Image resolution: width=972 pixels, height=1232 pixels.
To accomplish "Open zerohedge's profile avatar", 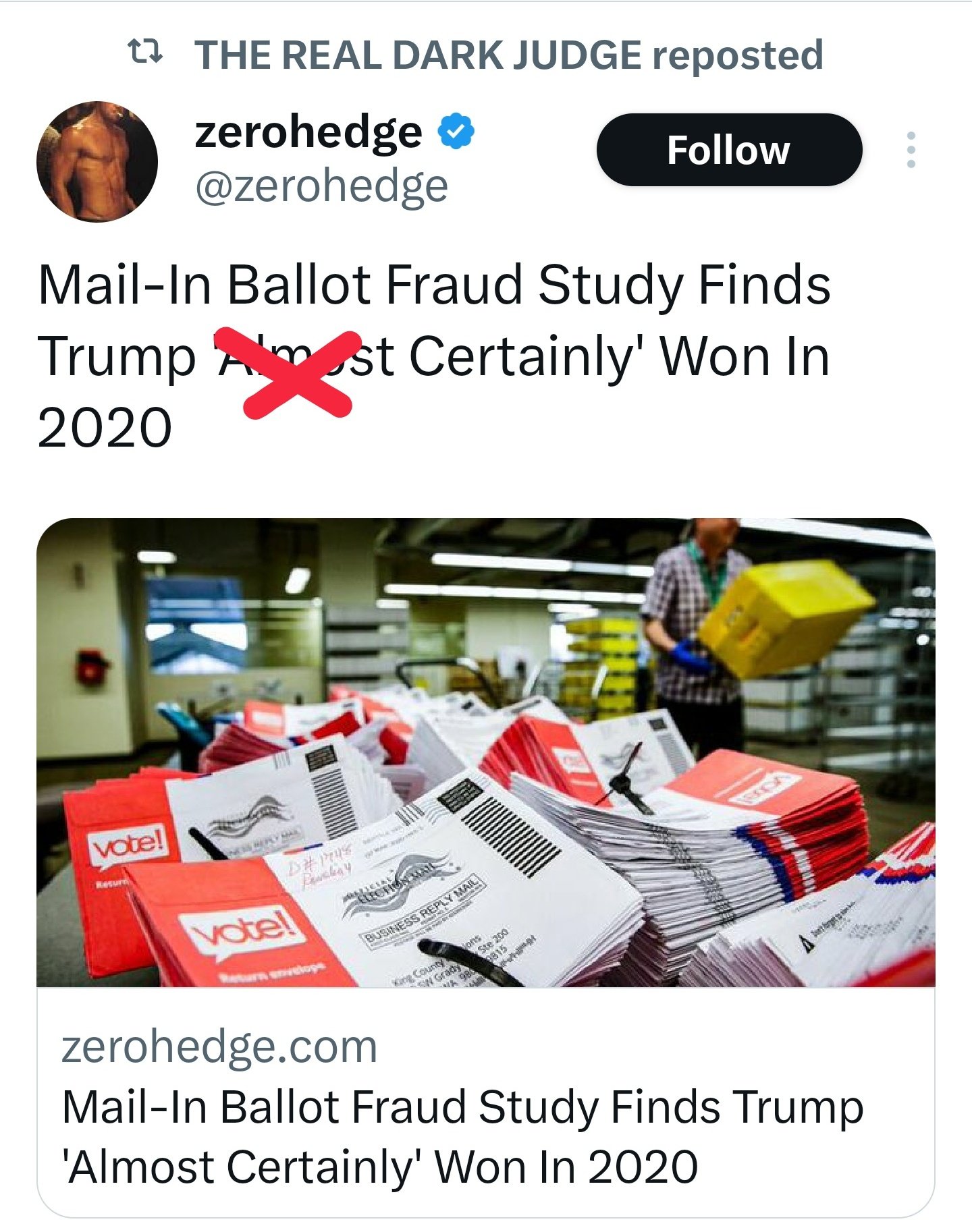I will [x=97, y=162].
